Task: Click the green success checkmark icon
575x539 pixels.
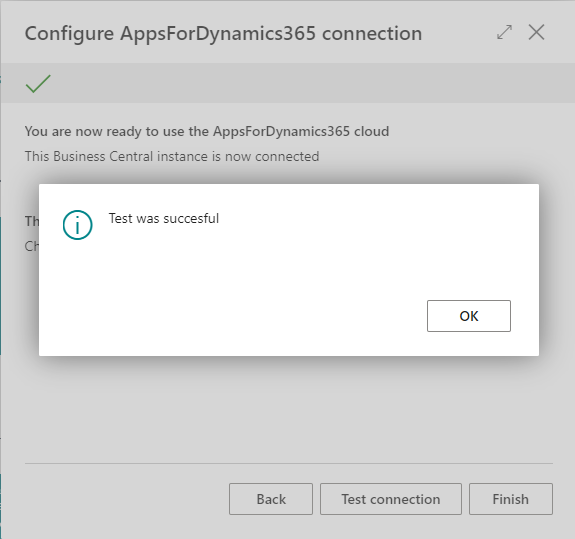Action: [38, 83]
